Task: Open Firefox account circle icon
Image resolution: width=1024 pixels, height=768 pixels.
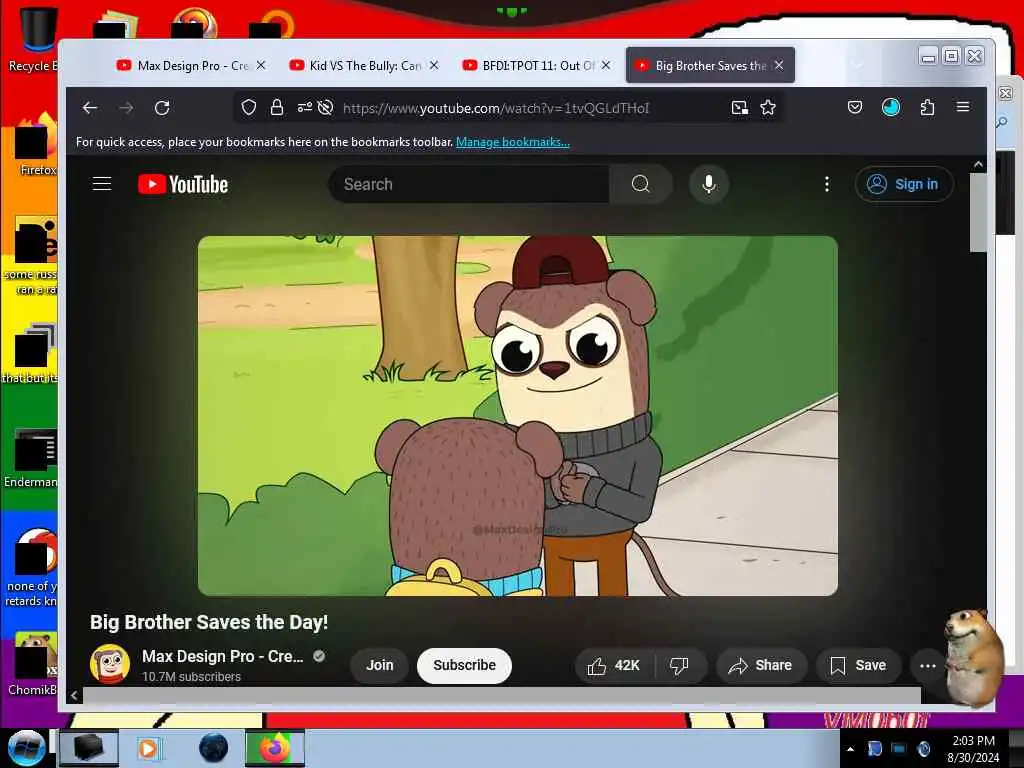Action: [x=891, y=107]
